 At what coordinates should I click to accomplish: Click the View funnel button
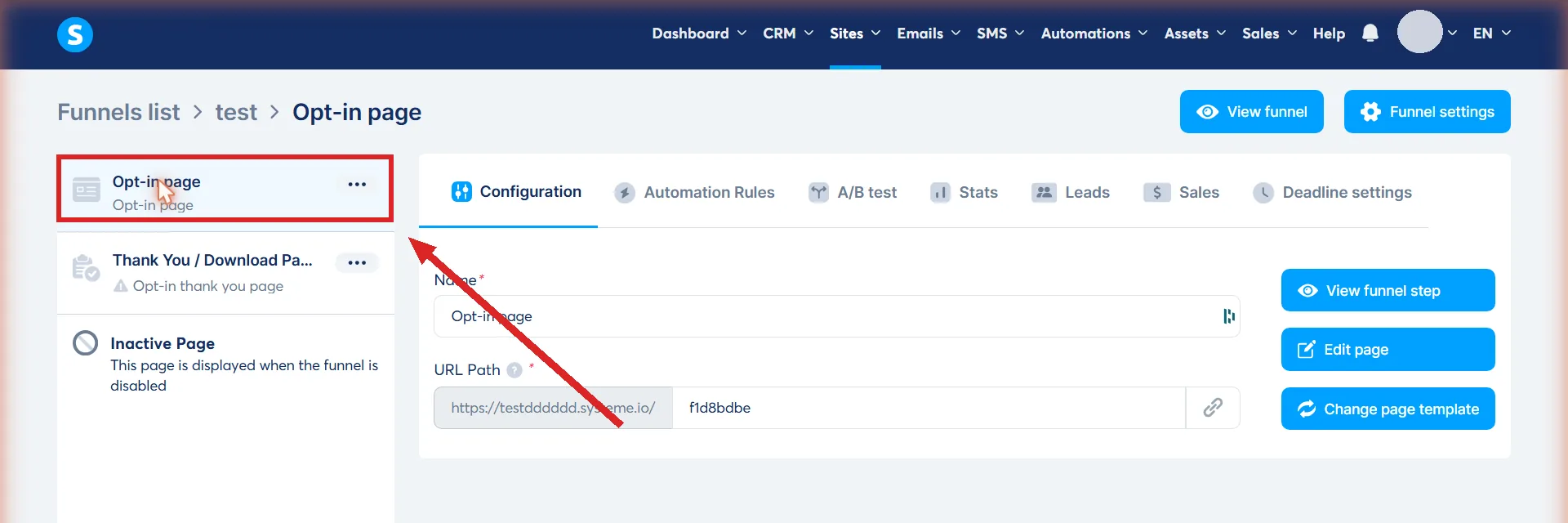(x=1251, y=111)
